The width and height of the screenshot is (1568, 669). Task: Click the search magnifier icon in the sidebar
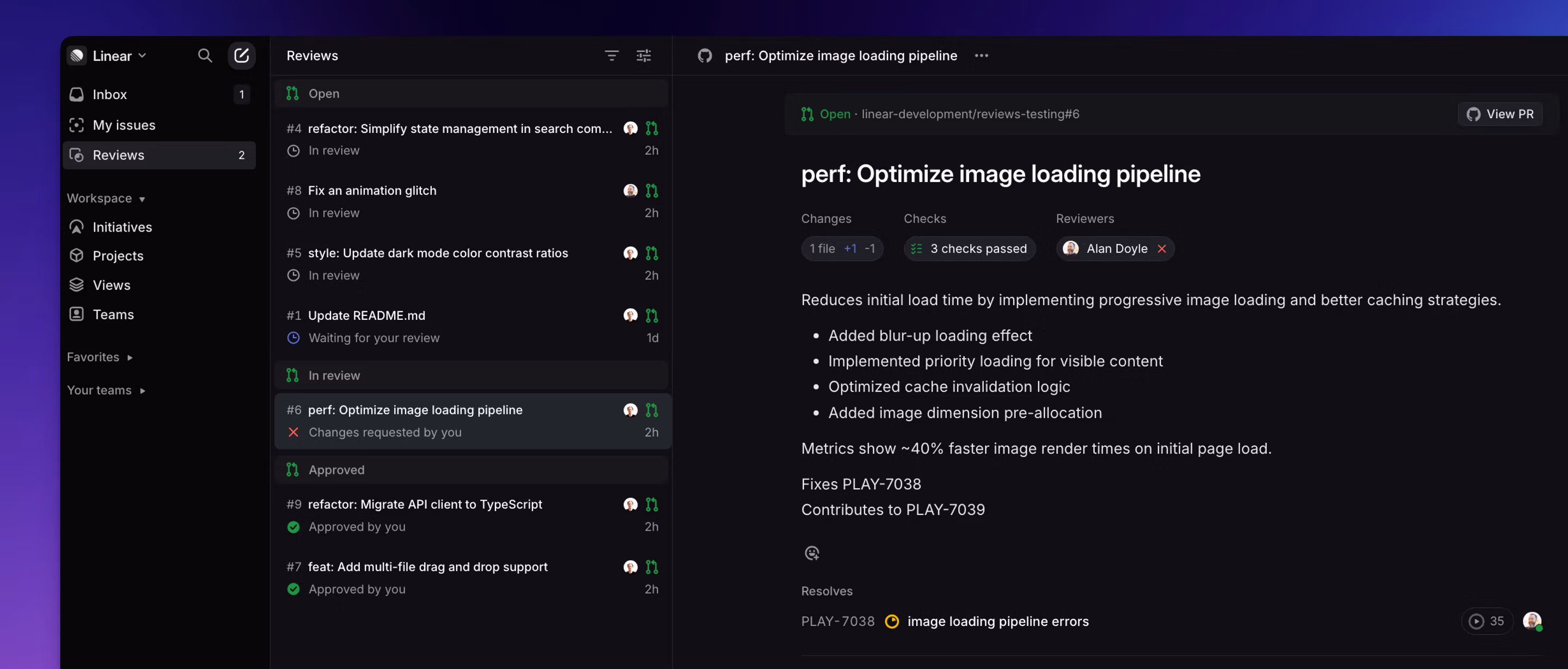click(205, 56)
